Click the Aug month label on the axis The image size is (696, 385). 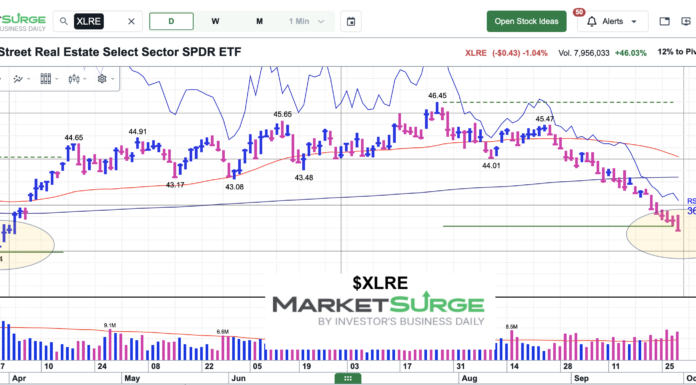tap(469, 379)
